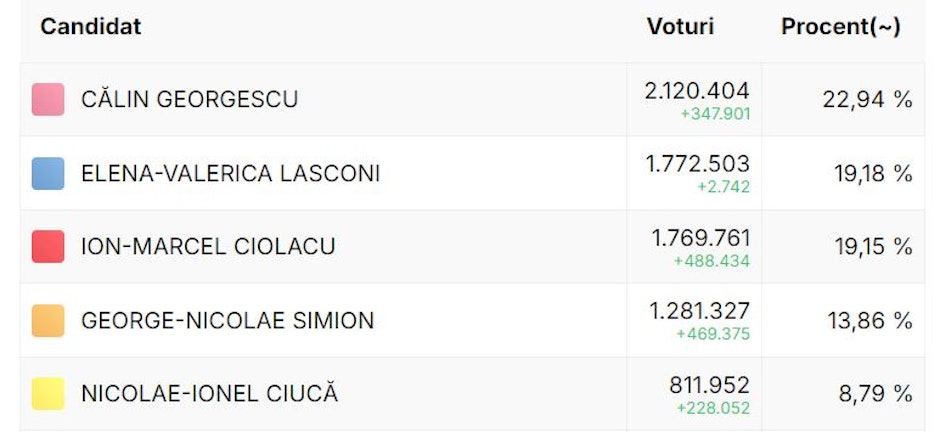Click the 13,86 % percentage cell

coord(870,321)
